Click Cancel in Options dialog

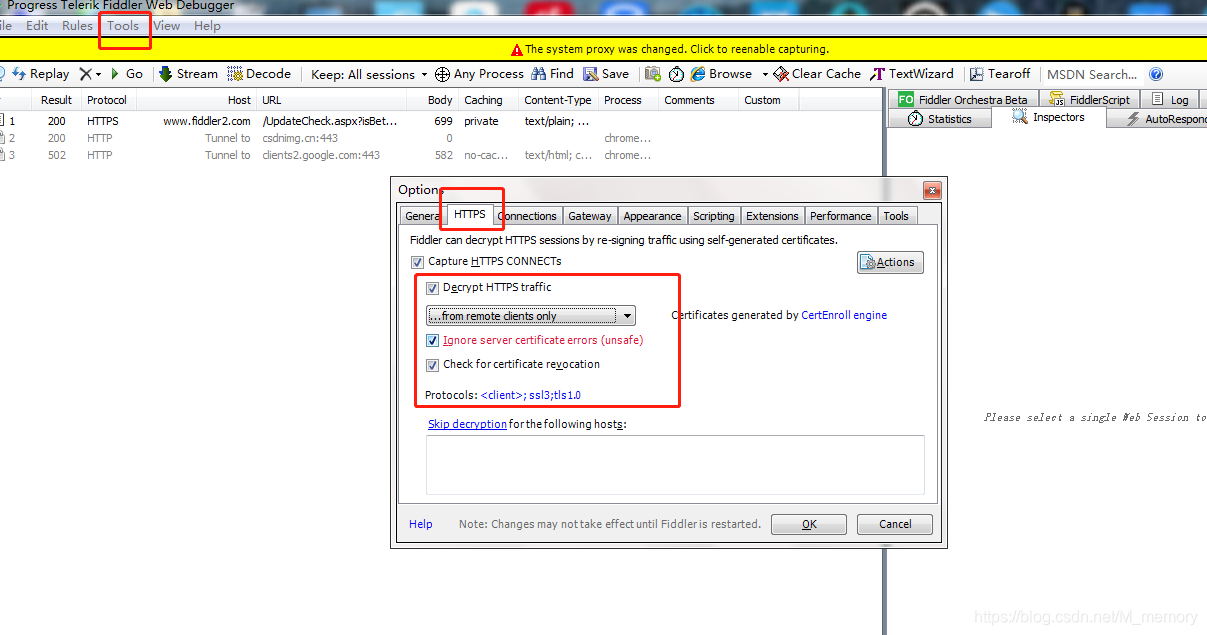[x=895, y=524]
